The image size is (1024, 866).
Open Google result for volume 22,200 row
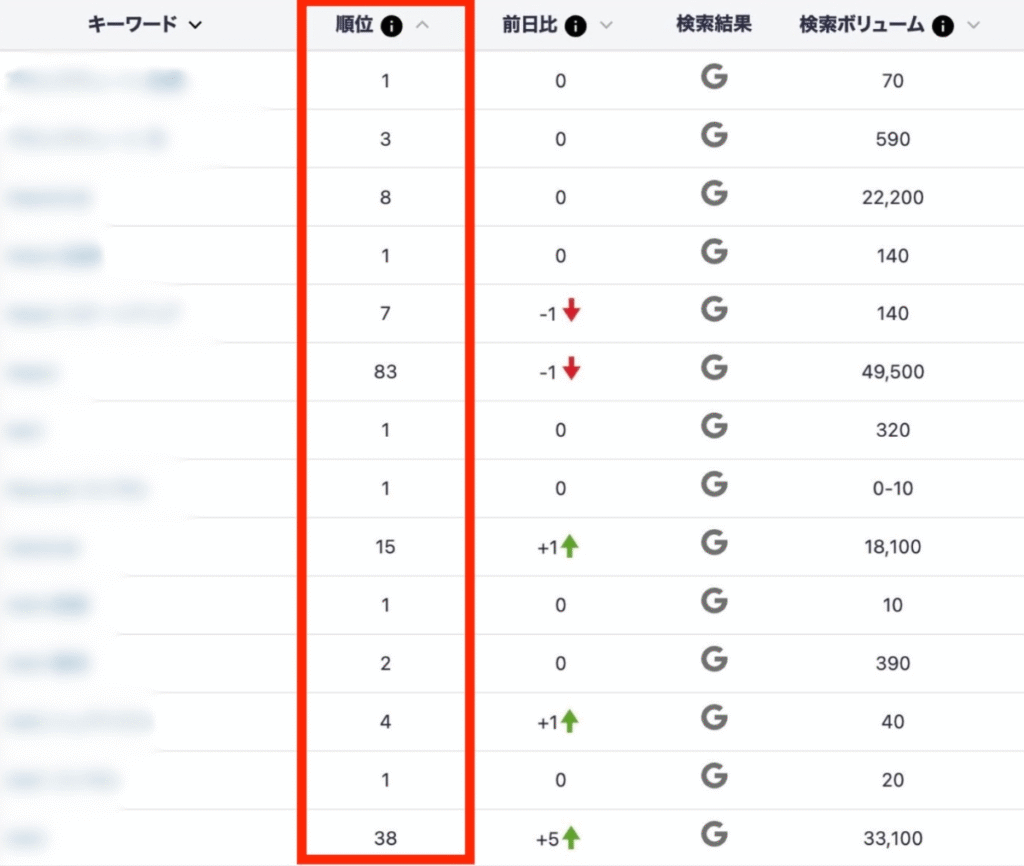pyautogui.click(x=714, y=194)
